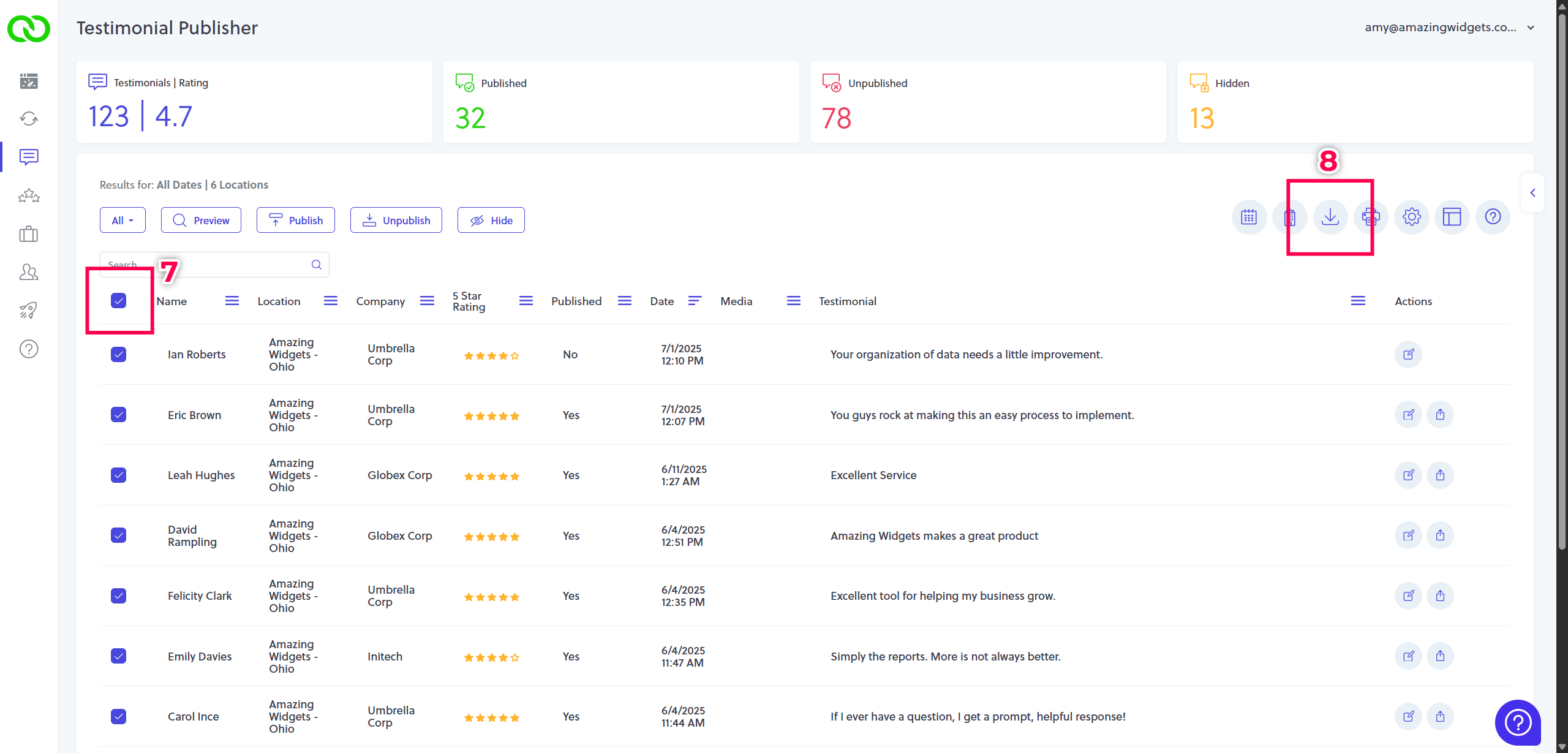Click the stars reviews sidebar icon
The image size is (1568, 753).
pos(29,196)
